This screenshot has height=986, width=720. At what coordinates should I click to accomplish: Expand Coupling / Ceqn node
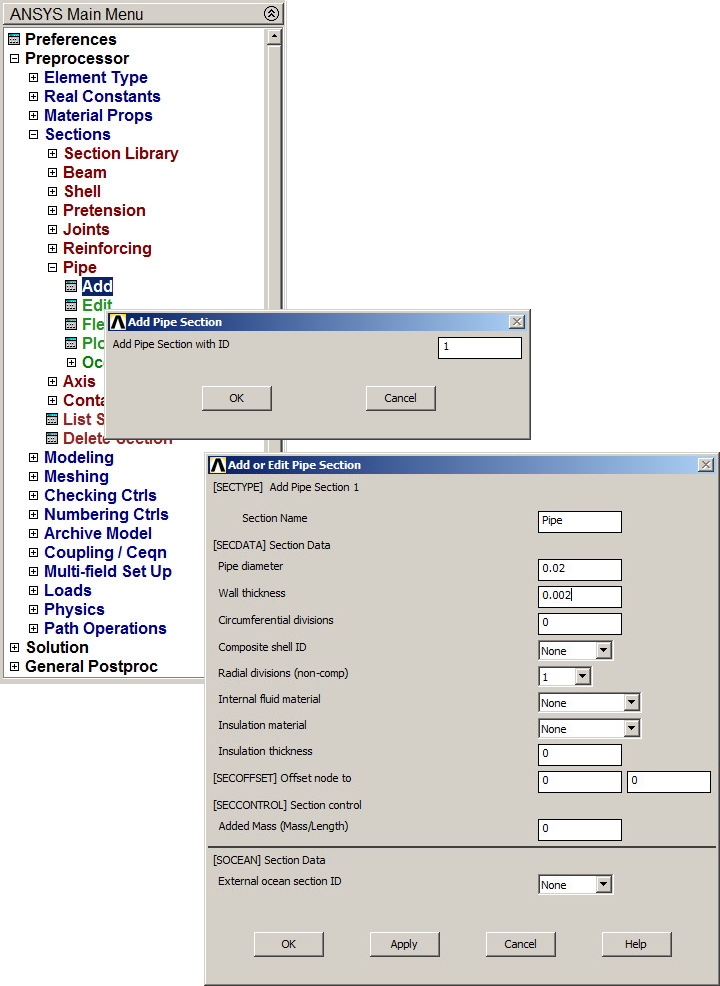(33, 552)
